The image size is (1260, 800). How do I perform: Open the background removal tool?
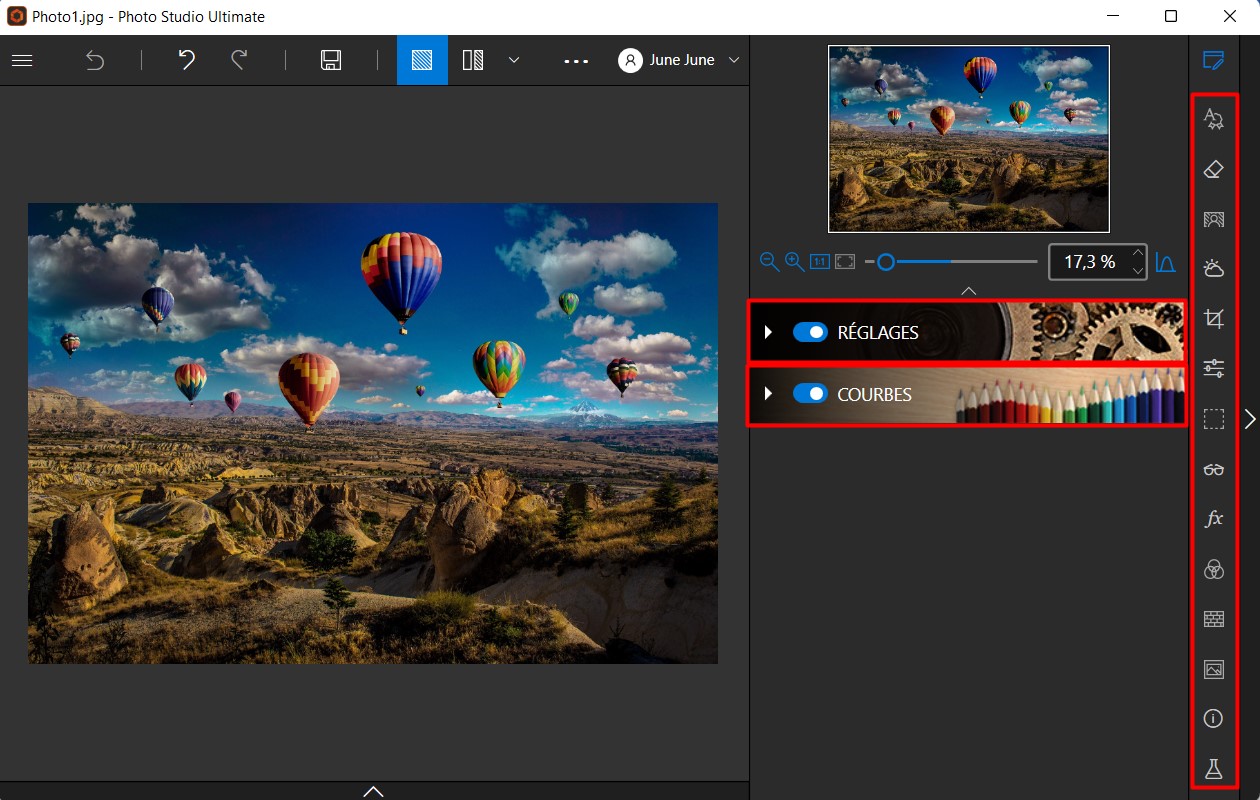pos(1214,220)
